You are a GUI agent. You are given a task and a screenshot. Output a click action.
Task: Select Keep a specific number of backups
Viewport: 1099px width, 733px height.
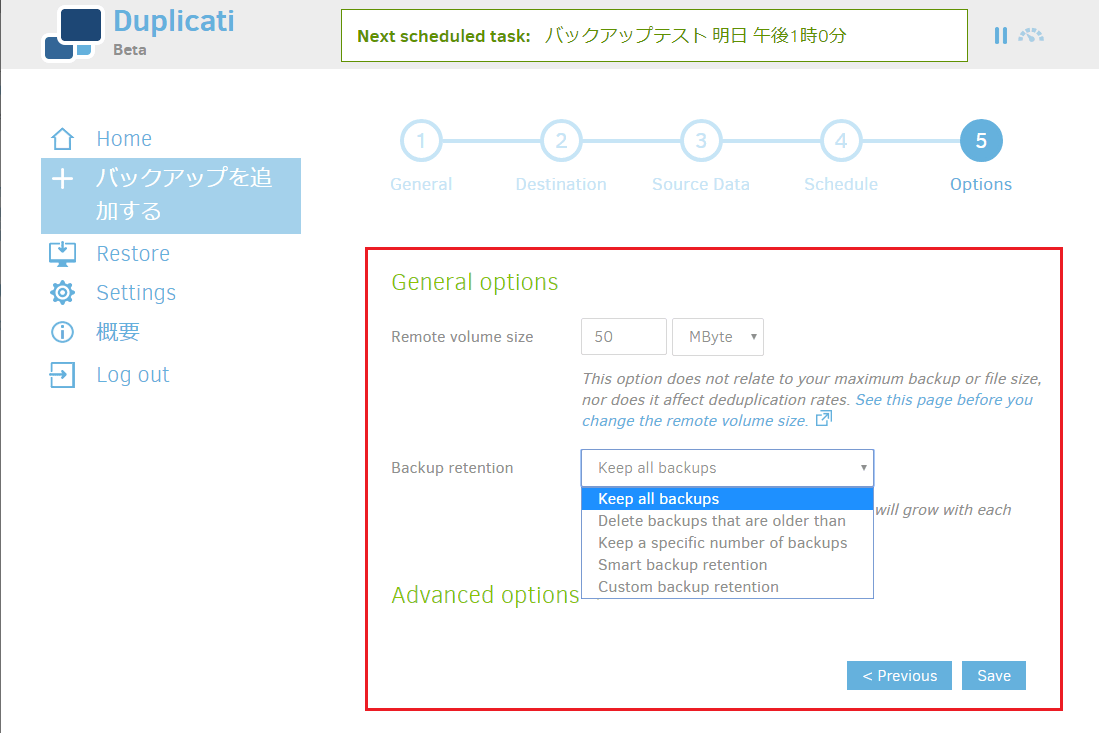click(728, 543)
